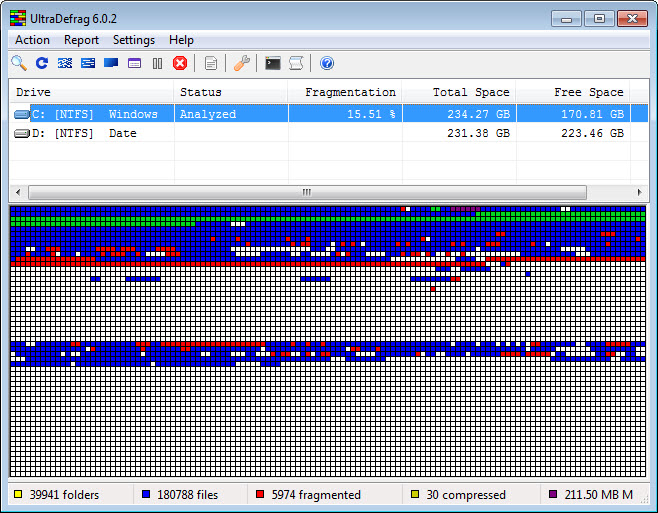The height and width of the screenshot is (513, 658).
Task: Click the 5974 fragmented status entry
Action: tap(316, 495)
